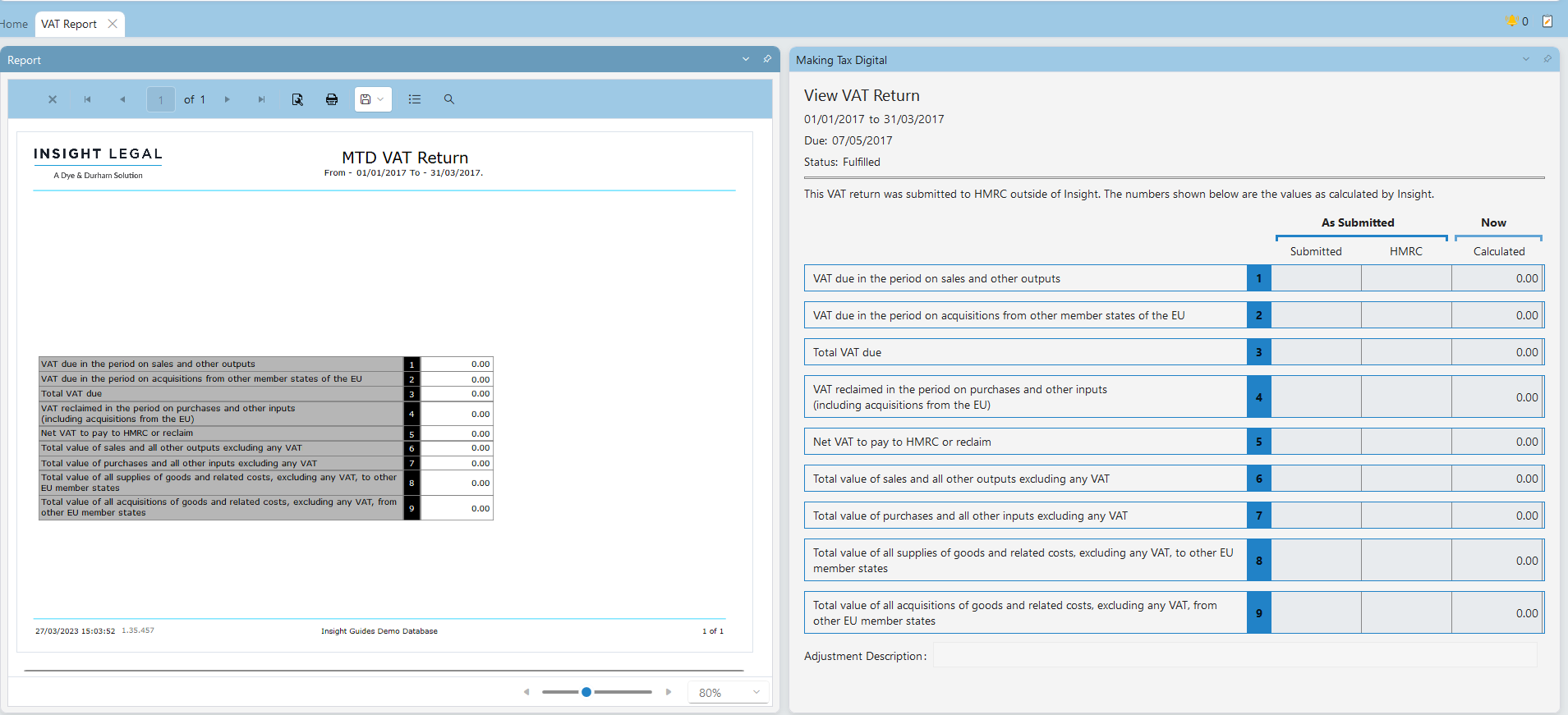Screen dimensions: 1568x715
Task: Click 'Total VAT due' row label in MTD panel
Action: (x=847, y=352)
